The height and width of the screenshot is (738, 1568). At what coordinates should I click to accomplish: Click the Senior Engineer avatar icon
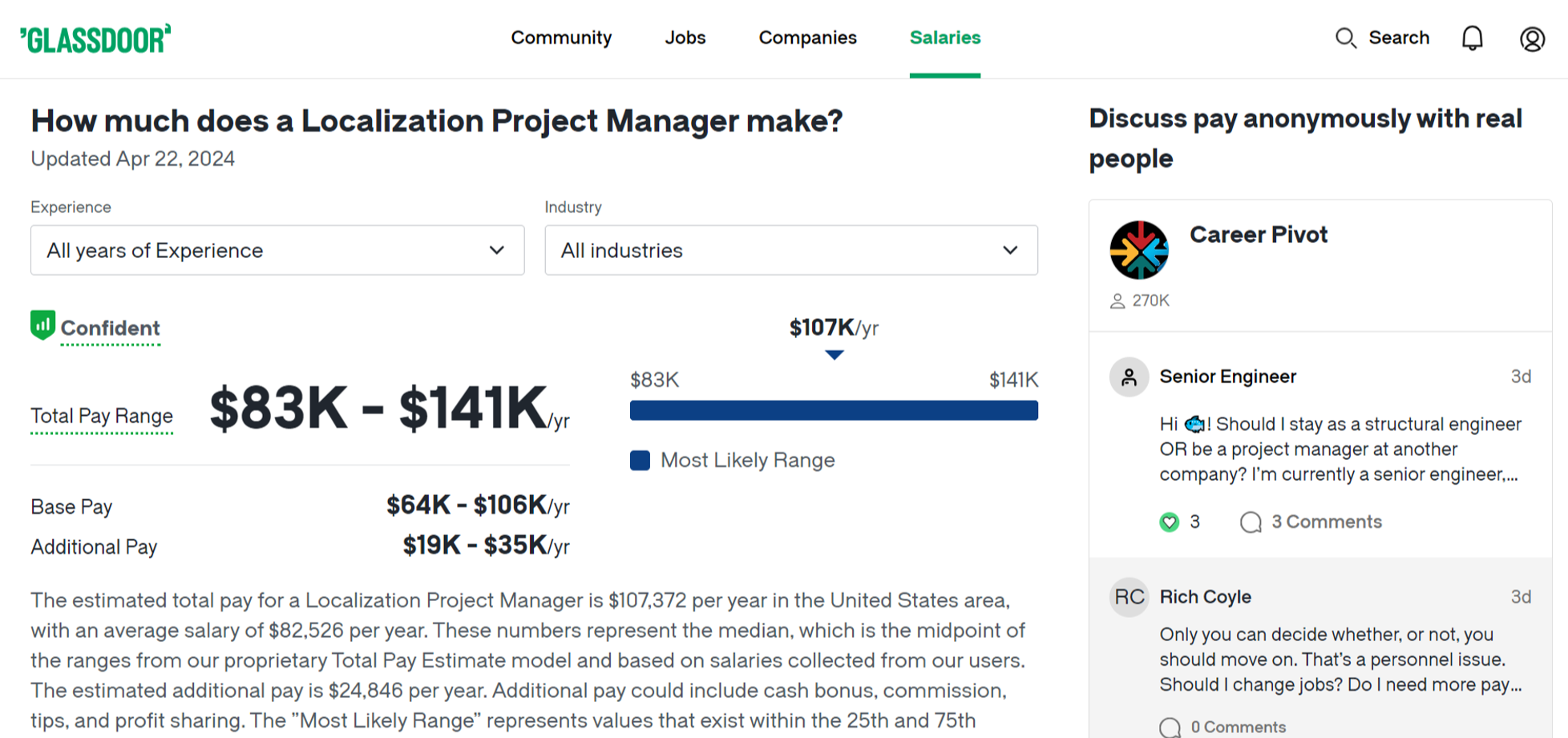[x=1128, y=377]
